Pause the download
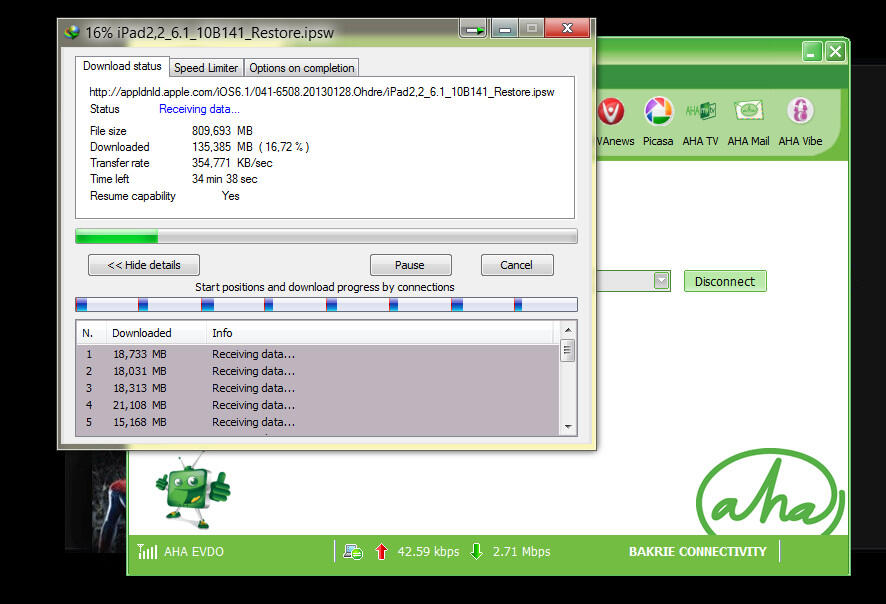The image size is (886, 604). [410, 265]
